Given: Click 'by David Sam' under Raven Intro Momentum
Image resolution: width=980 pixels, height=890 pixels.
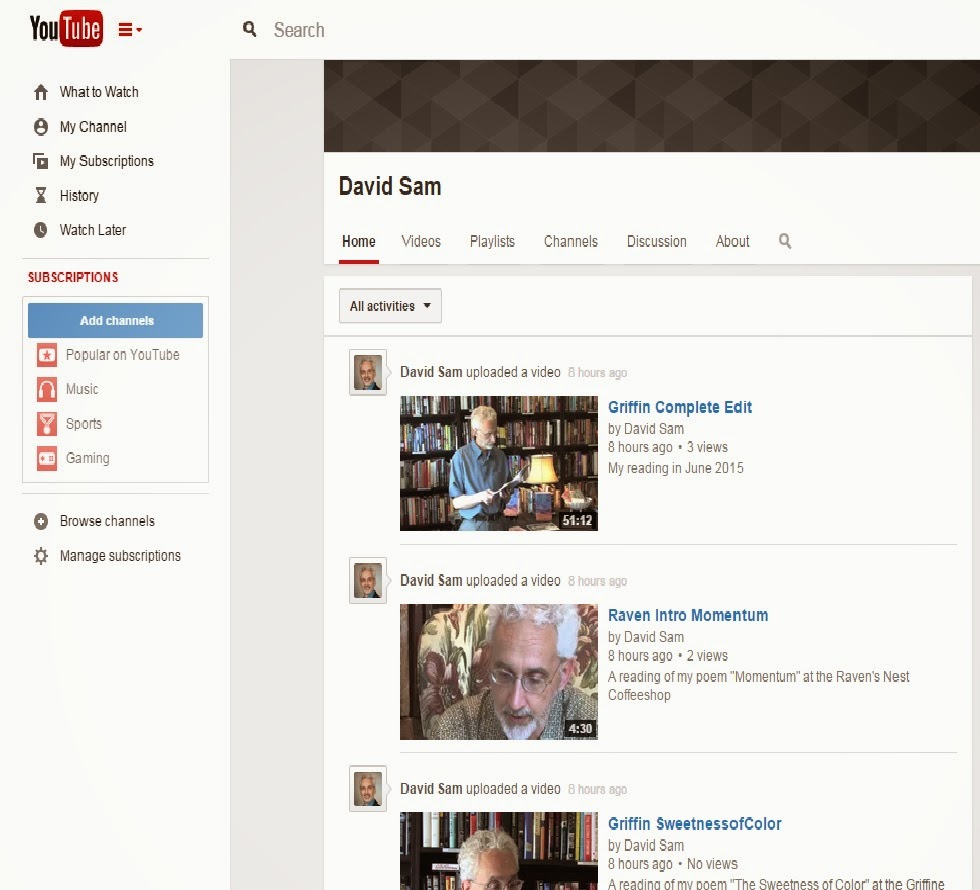Looking at the screenshot, I should pos(646,638).
